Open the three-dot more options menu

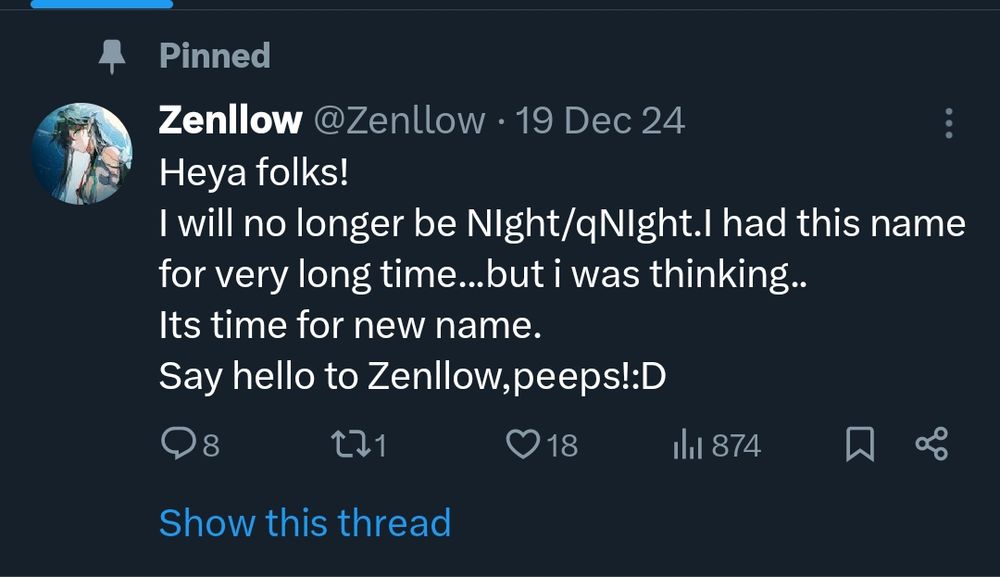click(x=948, y=123)
